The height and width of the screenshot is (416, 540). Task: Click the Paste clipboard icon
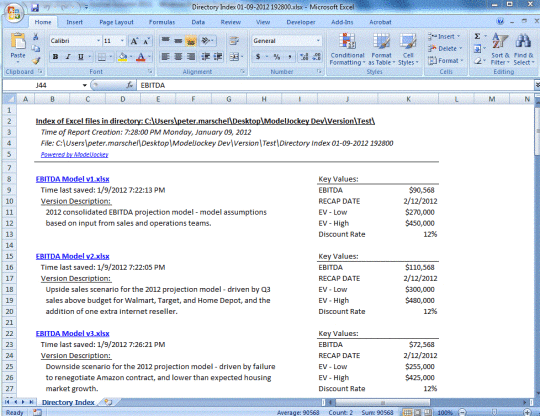18,41
